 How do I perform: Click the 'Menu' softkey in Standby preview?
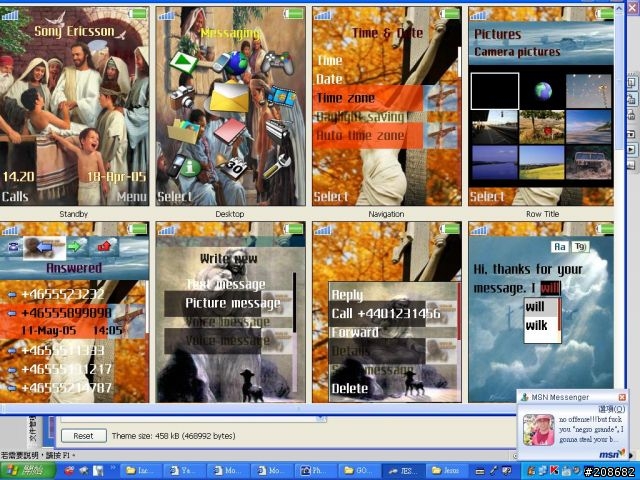click(x=131, y=197)
